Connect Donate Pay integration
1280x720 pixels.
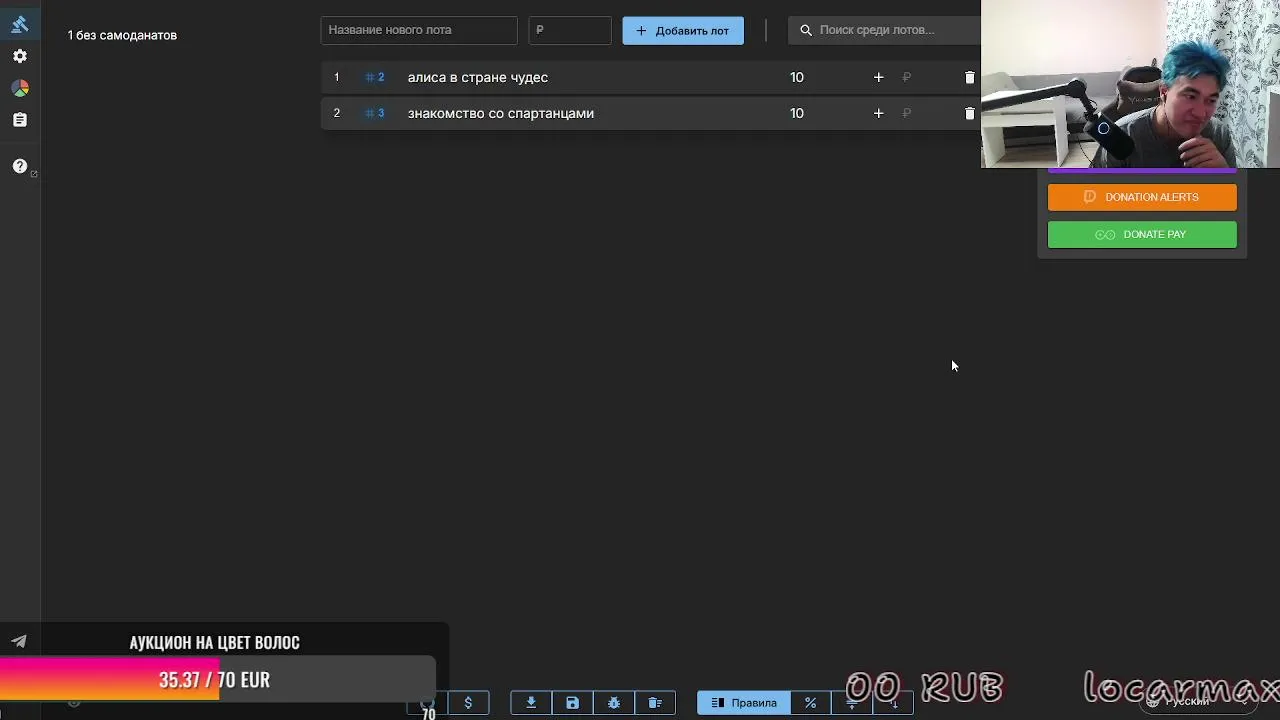pyautogui.click(x=1142, y=234)
